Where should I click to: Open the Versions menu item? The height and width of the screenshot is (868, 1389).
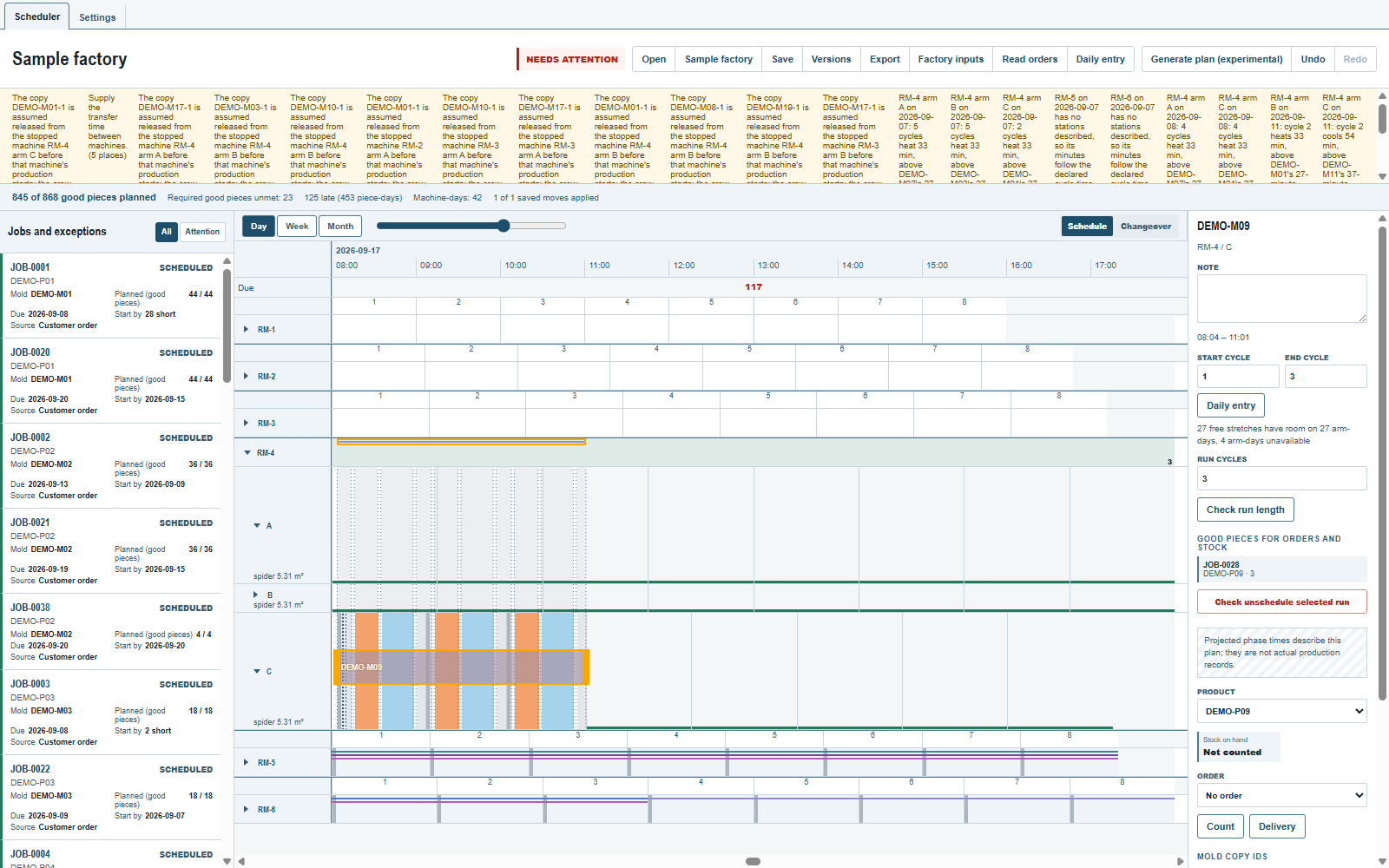coord(831,59)
